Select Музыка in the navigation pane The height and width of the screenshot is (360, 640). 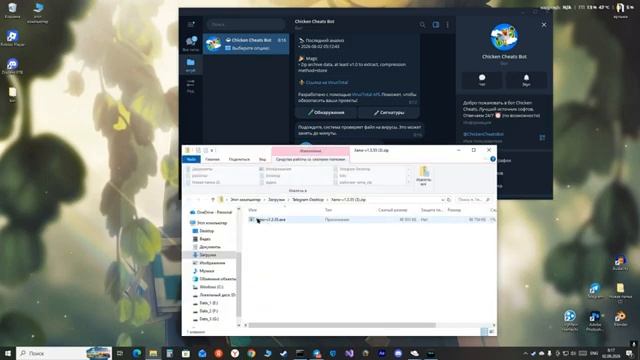point(203,271)
